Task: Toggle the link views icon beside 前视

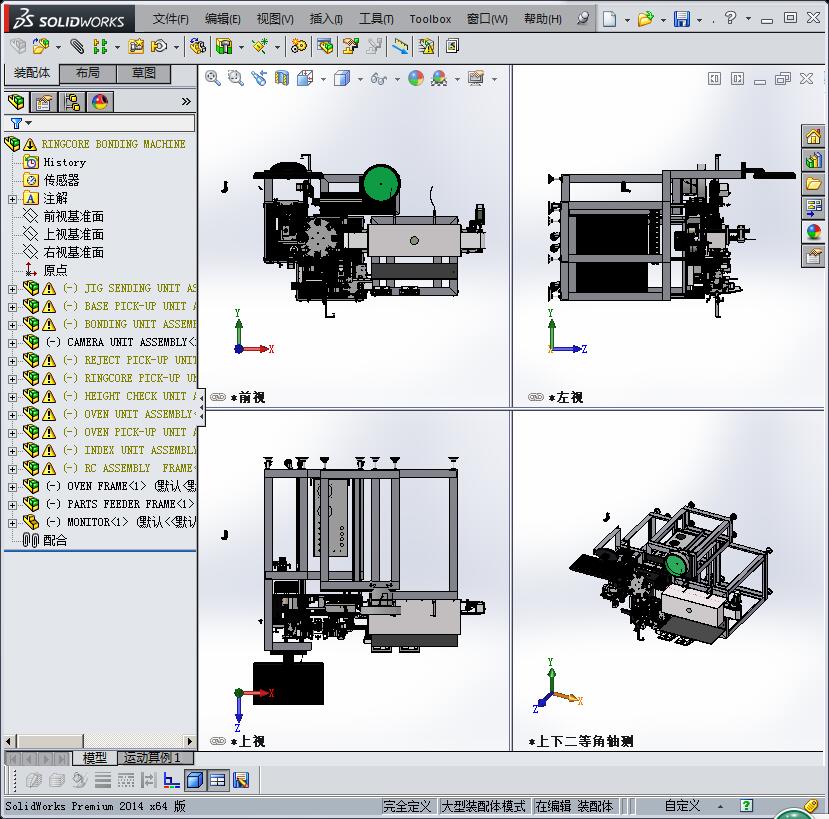Action: [218, 397]
